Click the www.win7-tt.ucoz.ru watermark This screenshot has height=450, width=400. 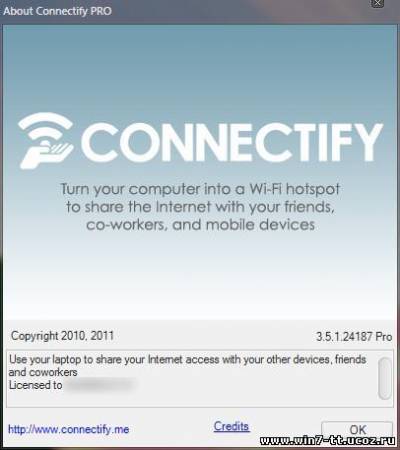click(x=327, y=441)
